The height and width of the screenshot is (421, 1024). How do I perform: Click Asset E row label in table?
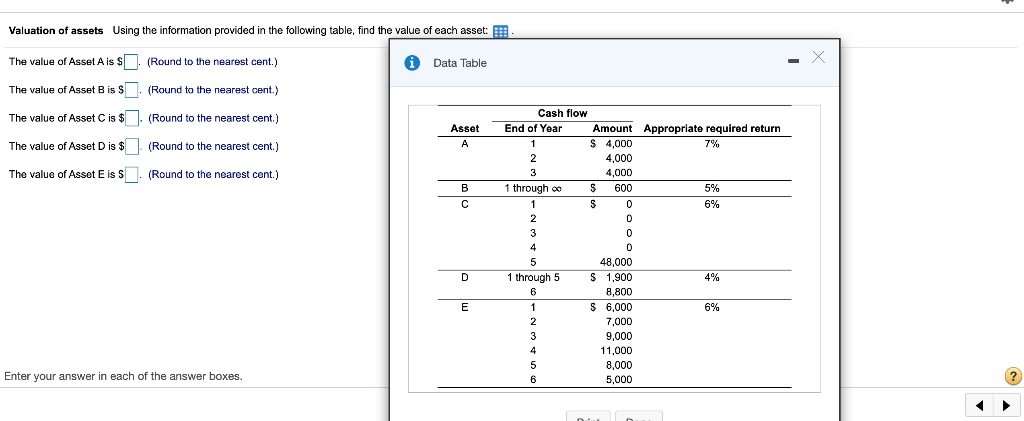pyautogui.click(x=464, y=307)
